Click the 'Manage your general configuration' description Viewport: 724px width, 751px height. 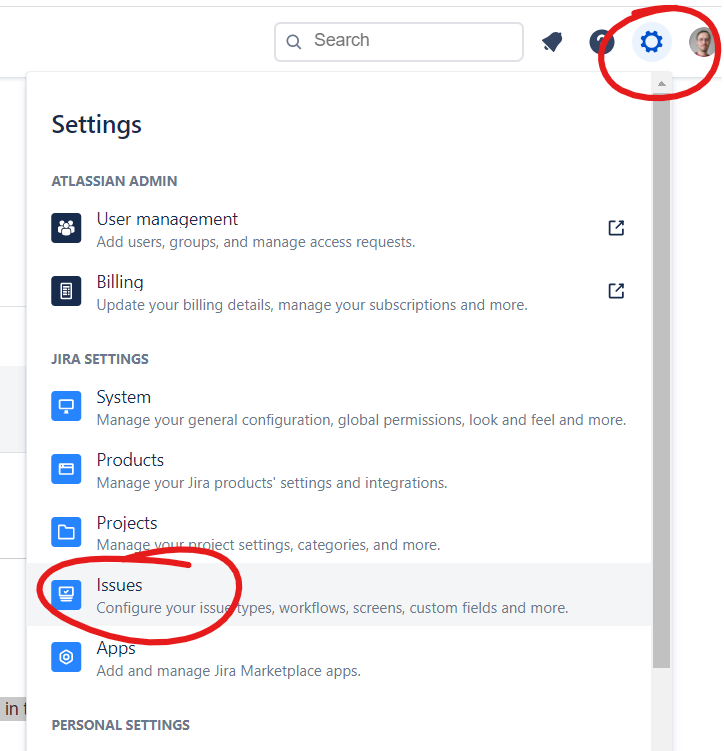pos(361,420)
